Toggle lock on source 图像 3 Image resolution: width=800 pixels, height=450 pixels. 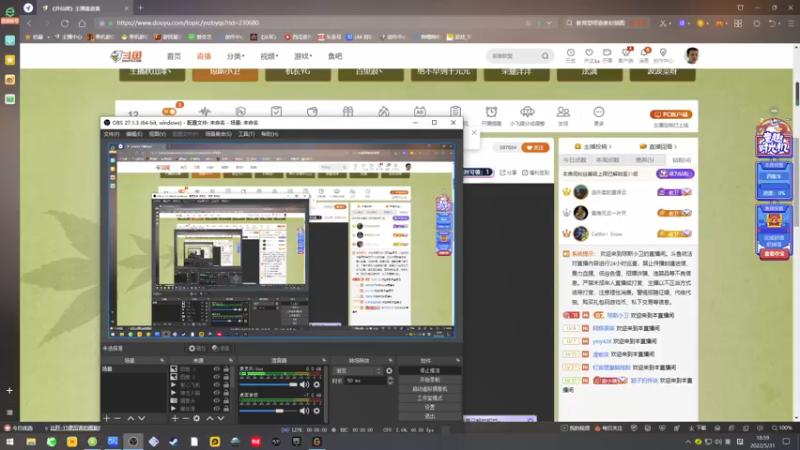pos(226,369)
